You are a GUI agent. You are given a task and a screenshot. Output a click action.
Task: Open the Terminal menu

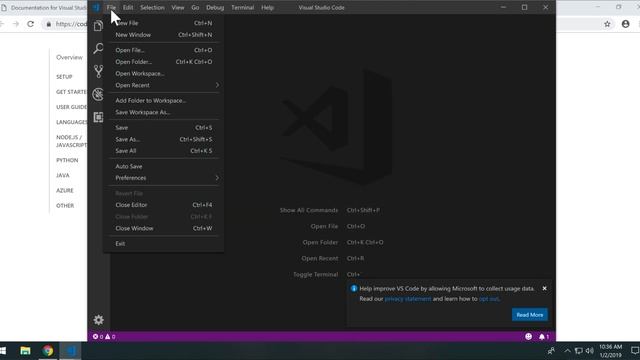pos(242,7)
